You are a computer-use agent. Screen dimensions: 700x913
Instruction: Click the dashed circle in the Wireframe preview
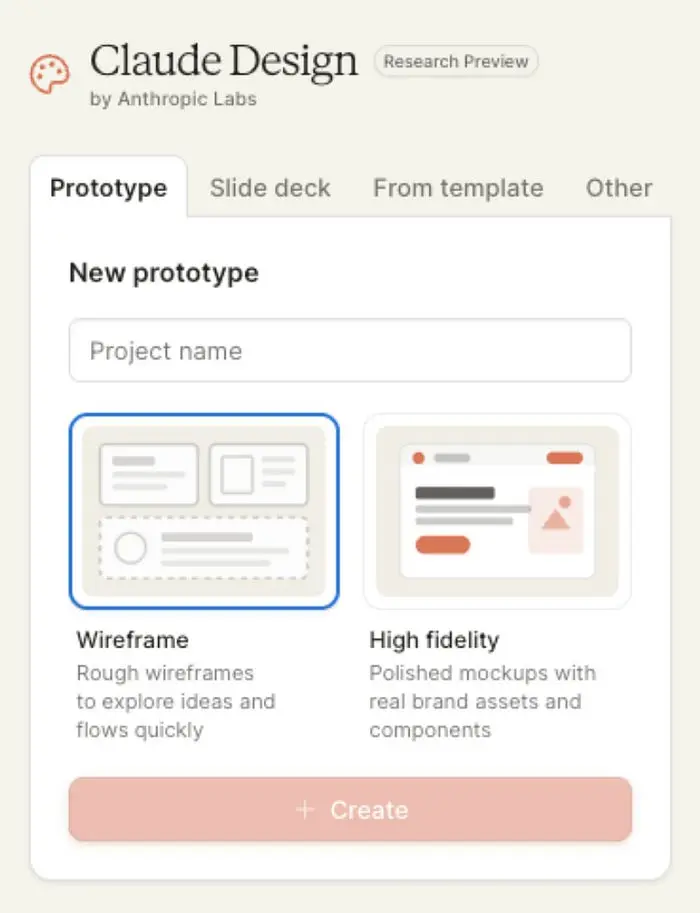pyautogui.click(x=131, y=547)
